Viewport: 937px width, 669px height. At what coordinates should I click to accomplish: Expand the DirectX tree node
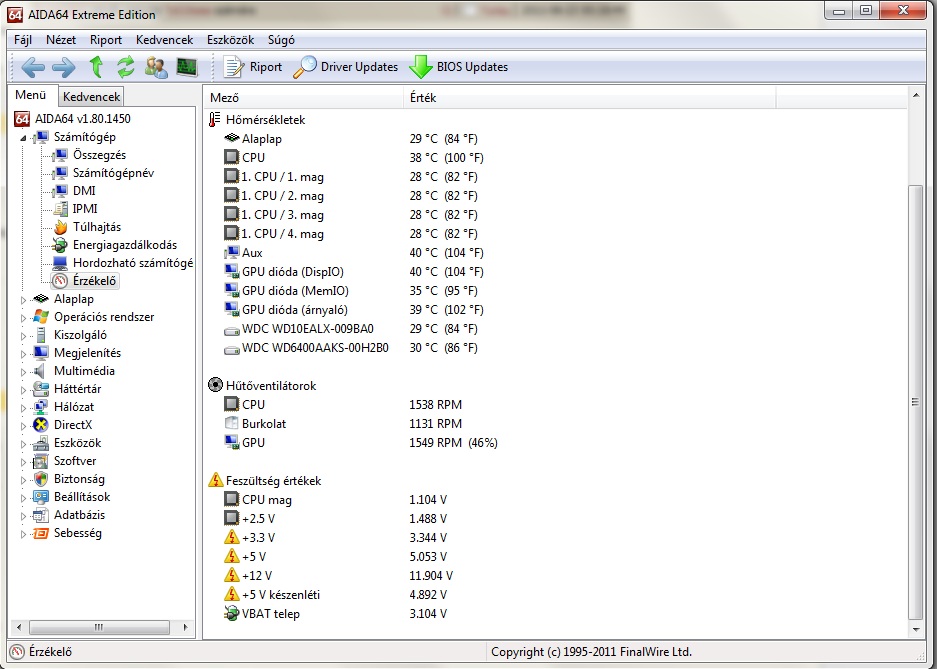(x=23, y=426)
